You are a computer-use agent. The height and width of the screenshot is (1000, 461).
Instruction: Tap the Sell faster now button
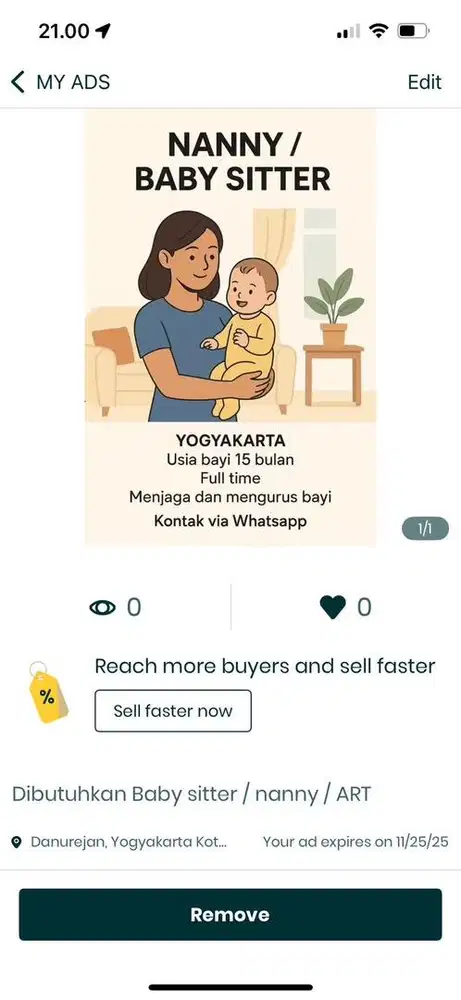click(x=173, y=710)
